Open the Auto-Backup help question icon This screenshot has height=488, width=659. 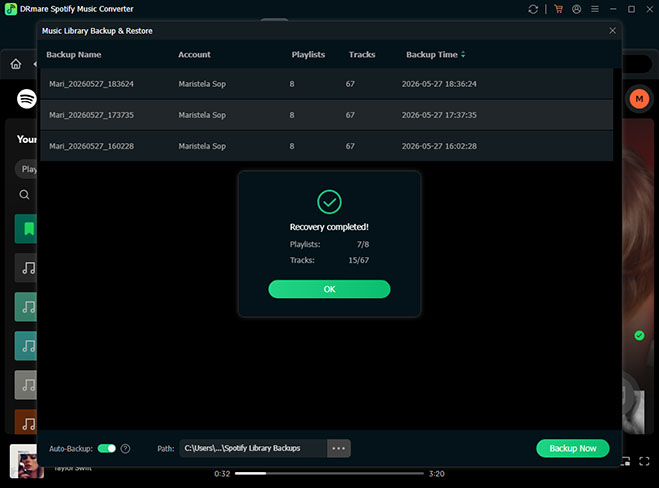tap(125, 449)
